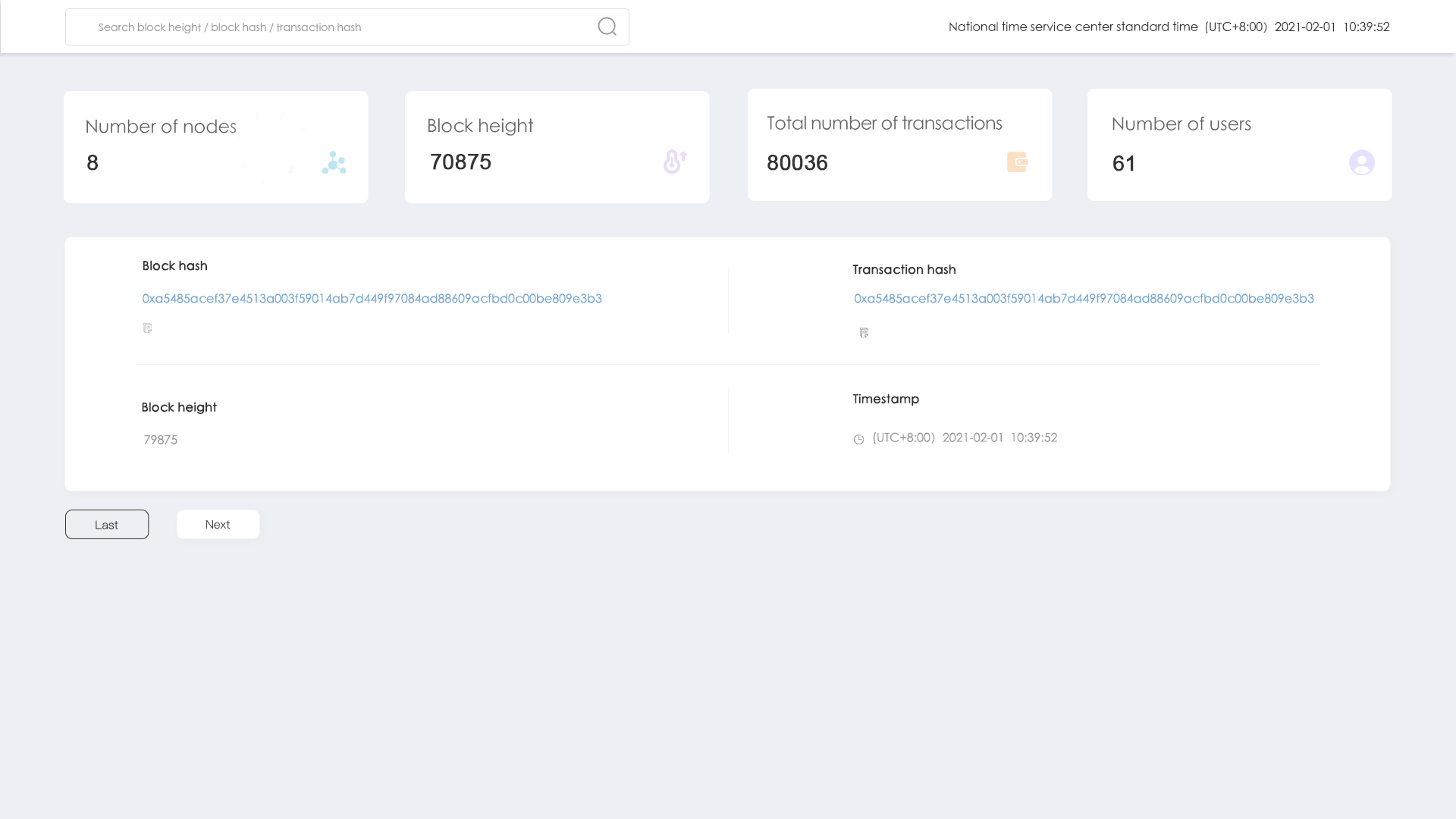Click the clock icon beside timestamp
This screenshot has width=1456, height=819.
click(x=858, y=439)
